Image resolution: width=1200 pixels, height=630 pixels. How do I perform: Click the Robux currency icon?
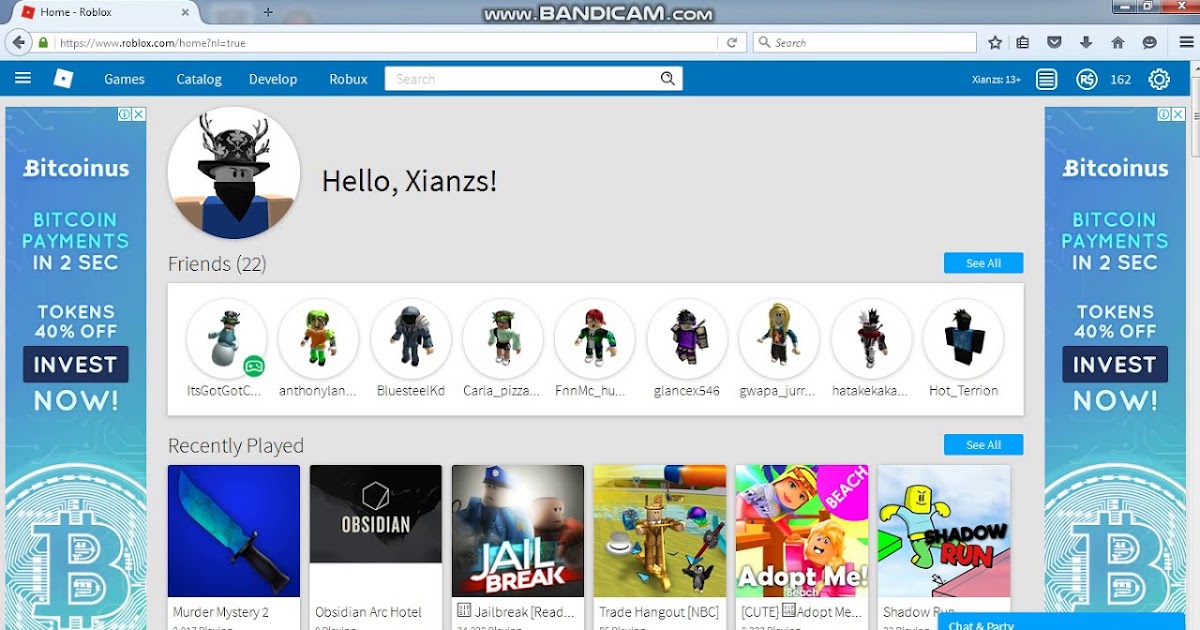(x=1087, y=79)
